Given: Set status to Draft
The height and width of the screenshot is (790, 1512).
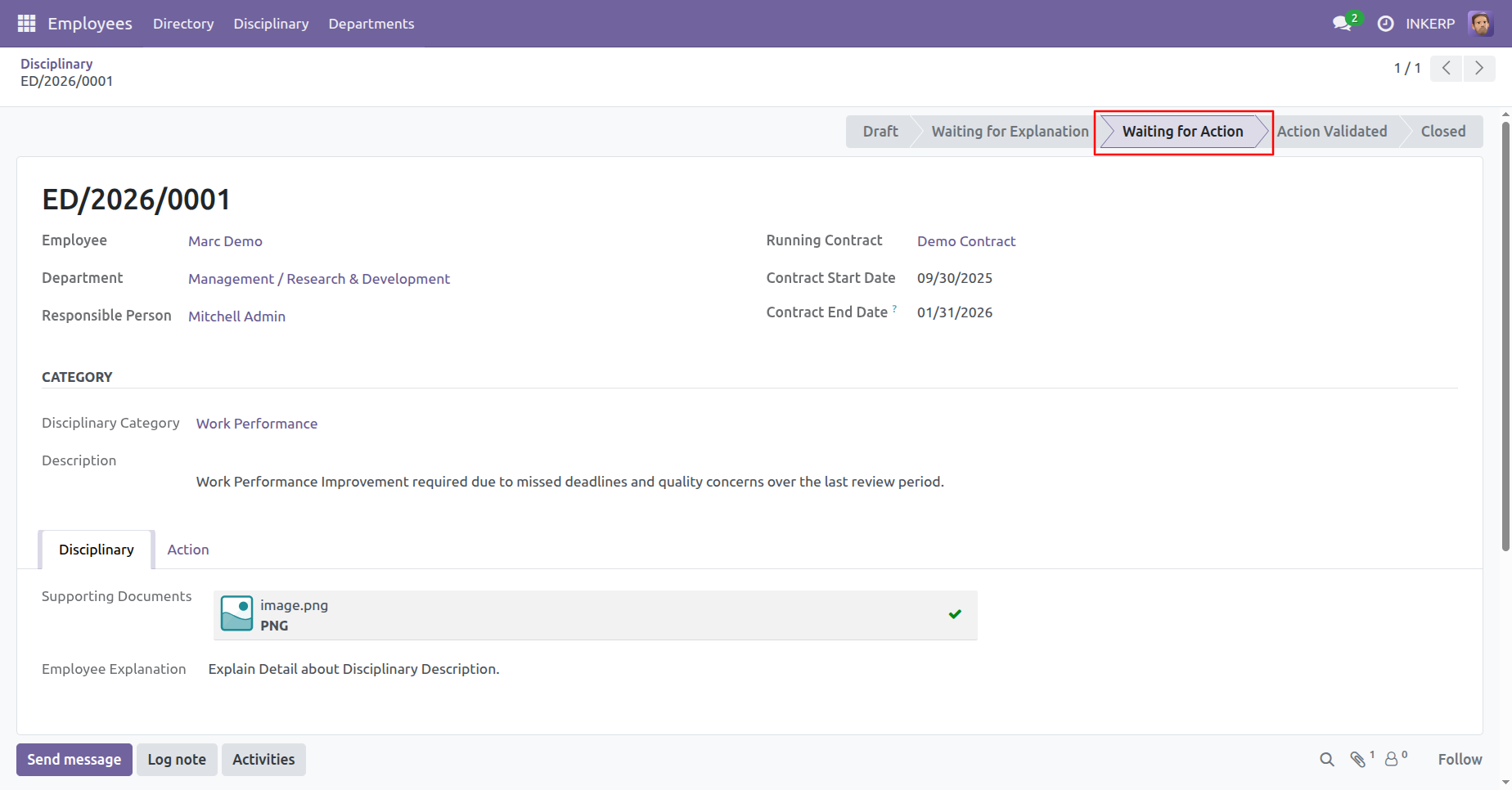Looking at the screenshot, I should coord(880,132).
